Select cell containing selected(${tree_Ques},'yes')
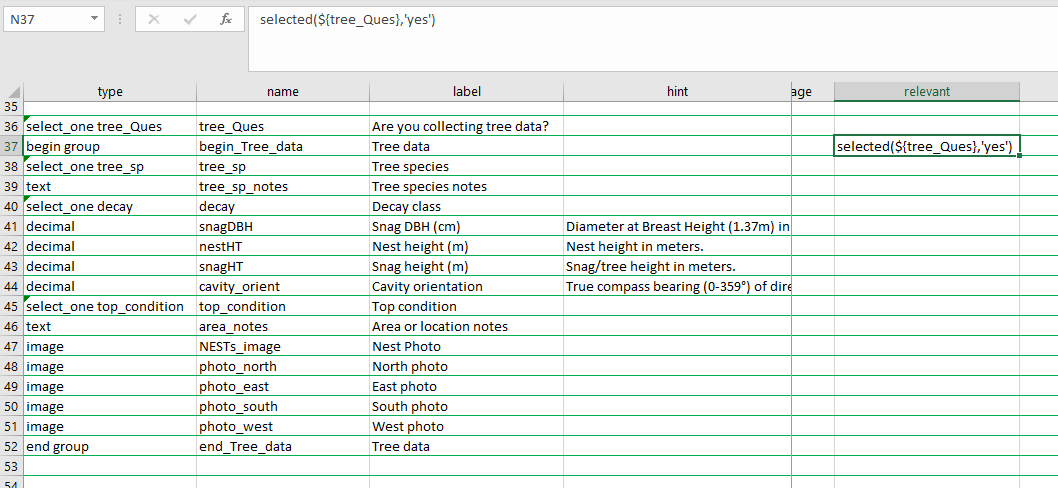 point(926,147)
